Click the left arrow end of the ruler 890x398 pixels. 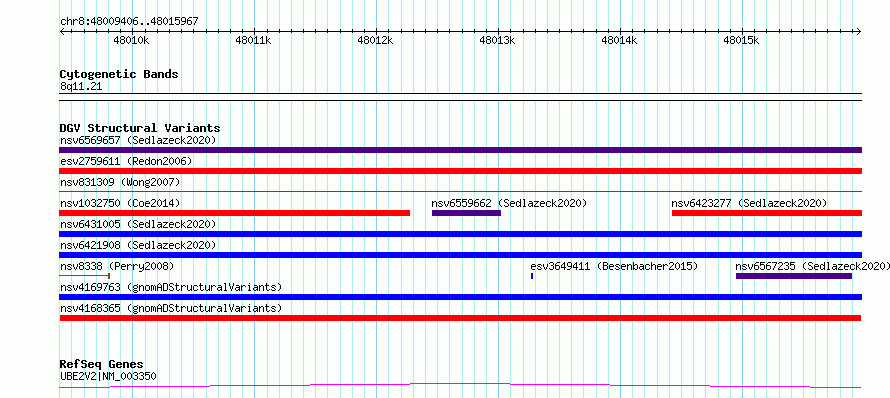click(x=62, y=31)
